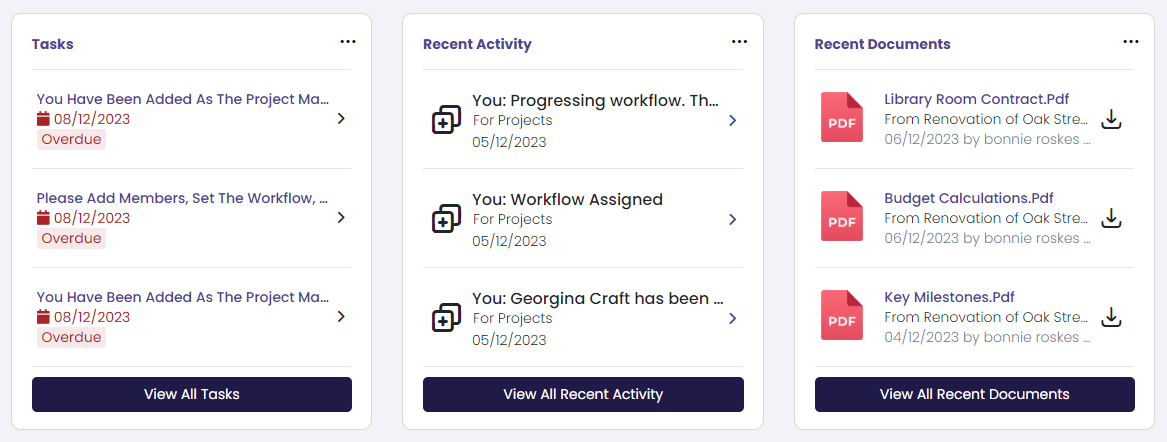Screen dimensions: 1167x442
Task: Expand the Workflow Assigned activity chevron
Action: pos(732,219)
